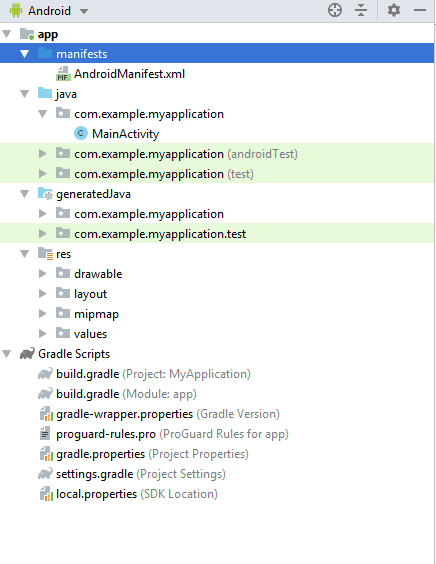Collapse the generatedJava folder arrow

tap(24, 194)
